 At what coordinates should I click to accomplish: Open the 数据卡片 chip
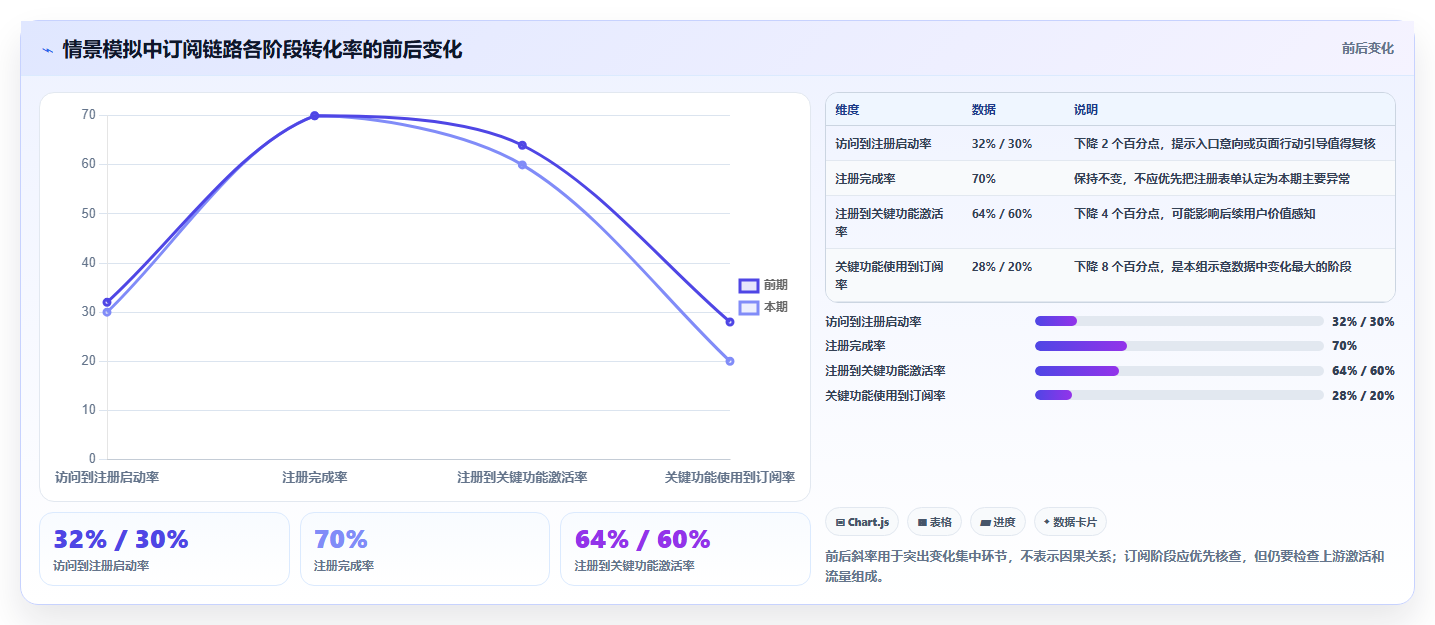(x=1070, y=522)
